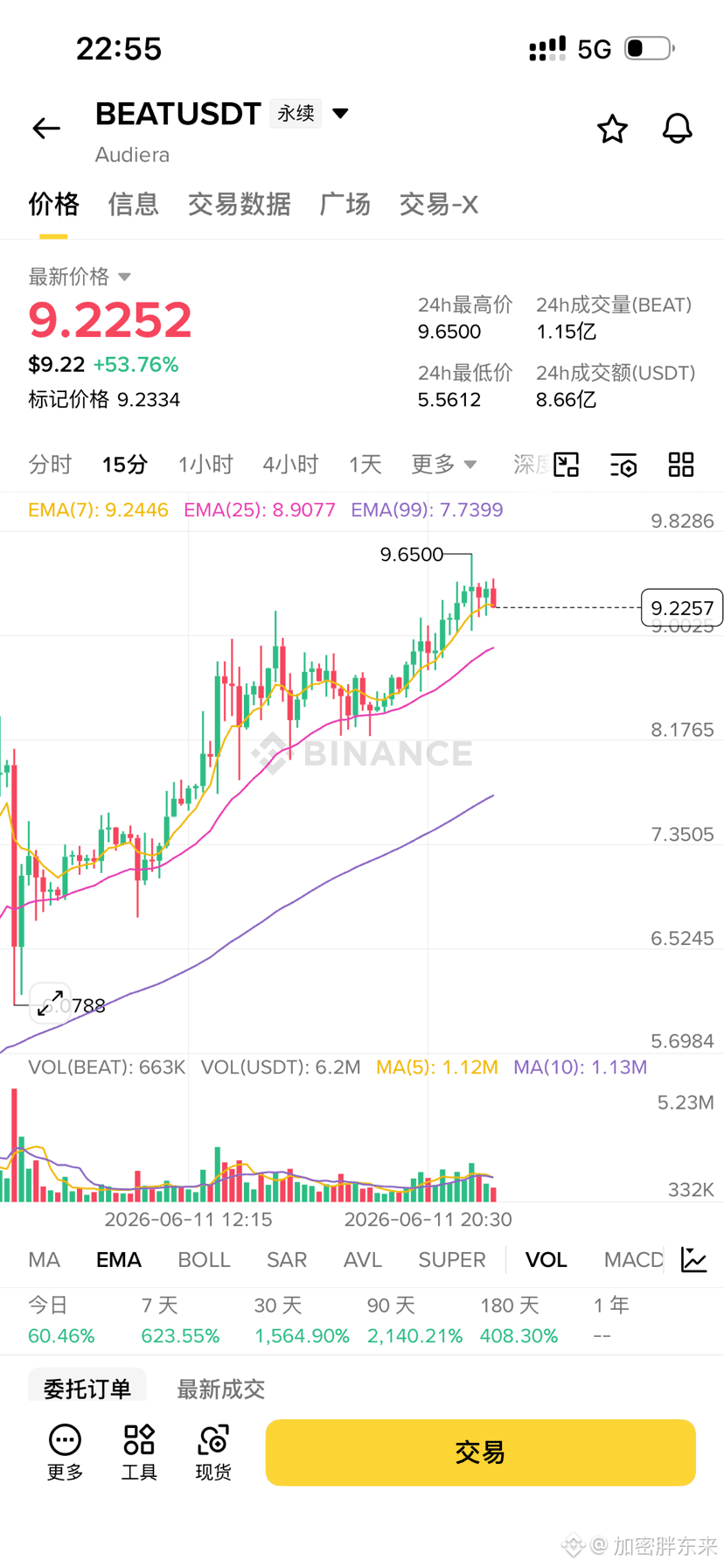Toggle the SUPER indicator
Screen dimensions: 724x1568
[x=452, y=1260]
